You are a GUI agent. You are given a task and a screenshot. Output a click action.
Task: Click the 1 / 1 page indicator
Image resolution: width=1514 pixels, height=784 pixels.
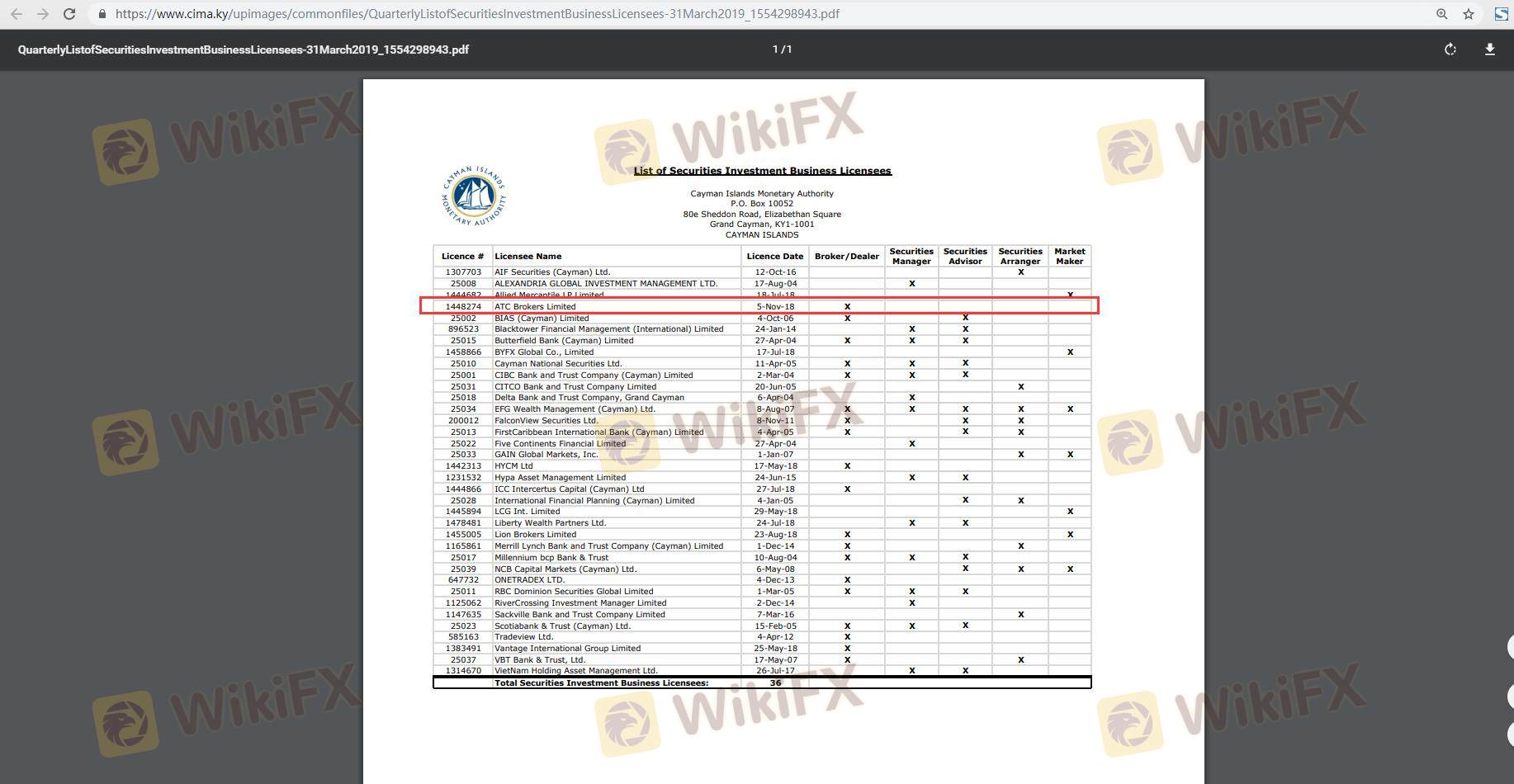(782, 50)
